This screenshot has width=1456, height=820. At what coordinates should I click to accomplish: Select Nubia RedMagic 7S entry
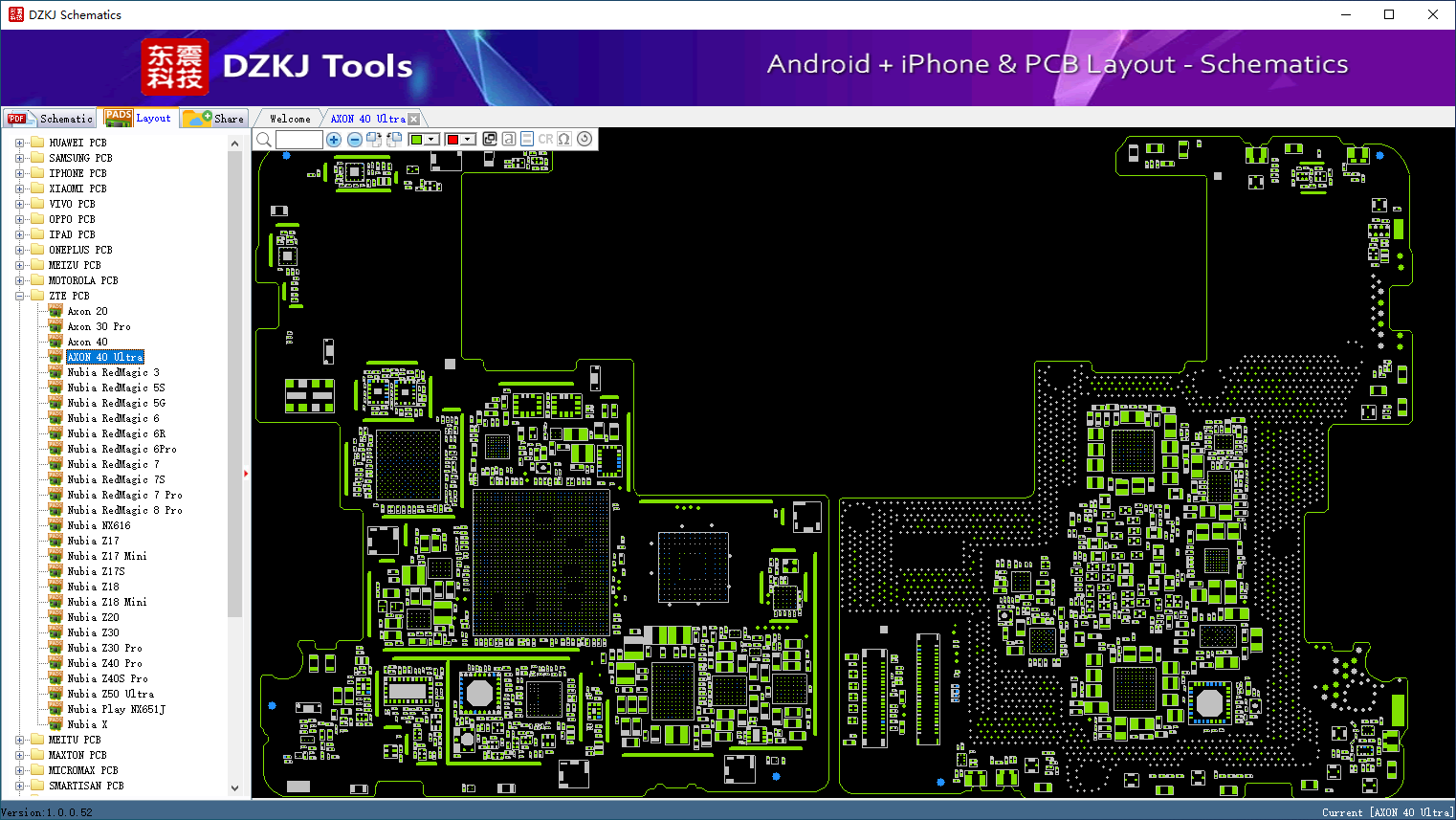[x=116, y=479]
